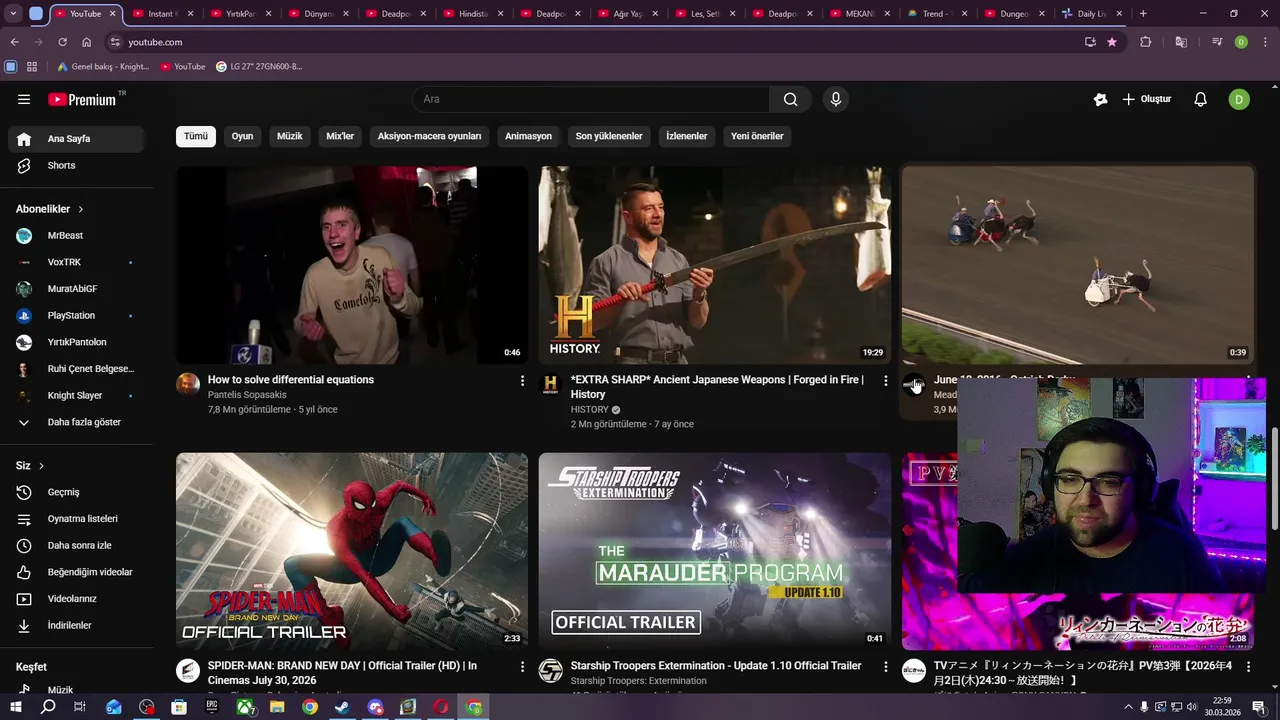Select the Müzik filter chip

289,136
